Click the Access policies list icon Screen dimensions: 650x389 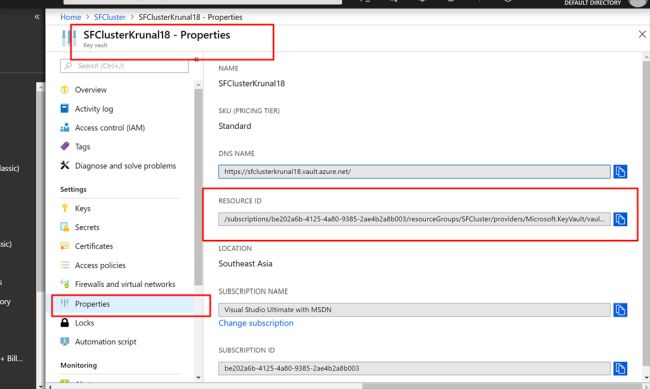tap(65, 265)
